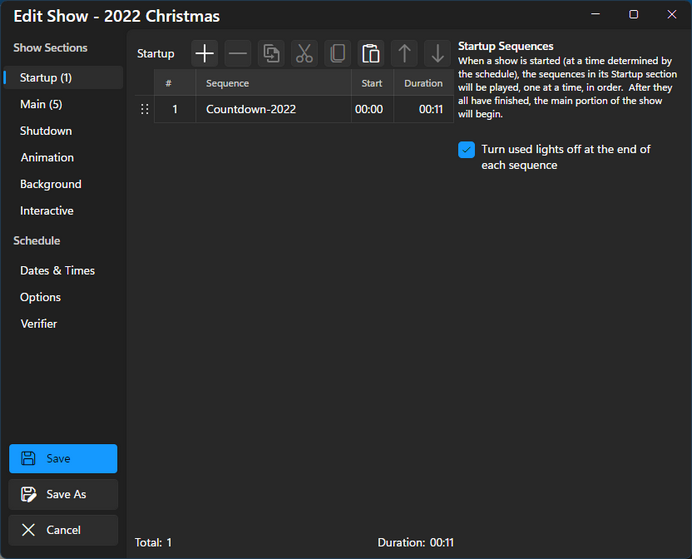Switch to the Shutdown section
The width and height of the screenshot is (692, 559).
(46, 131)
